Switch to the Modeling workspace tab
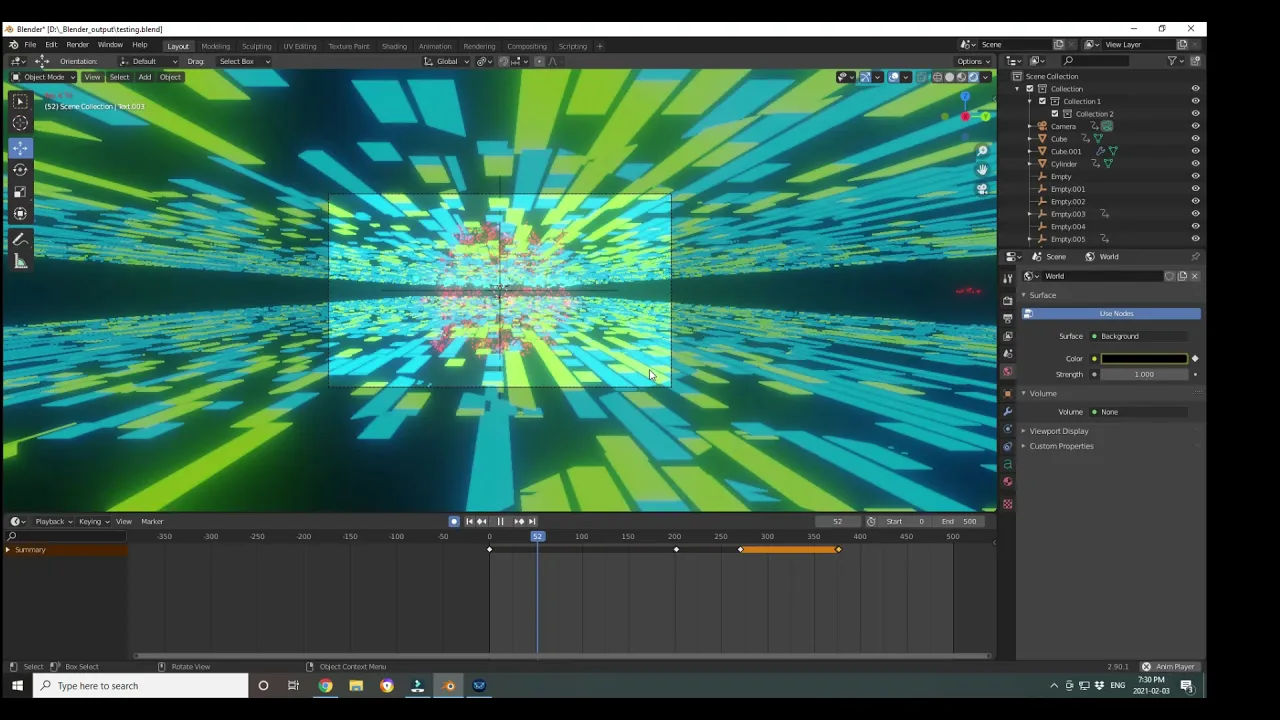Image resolution: width=1280 pixels, height=720 pixels. [215, 46]
